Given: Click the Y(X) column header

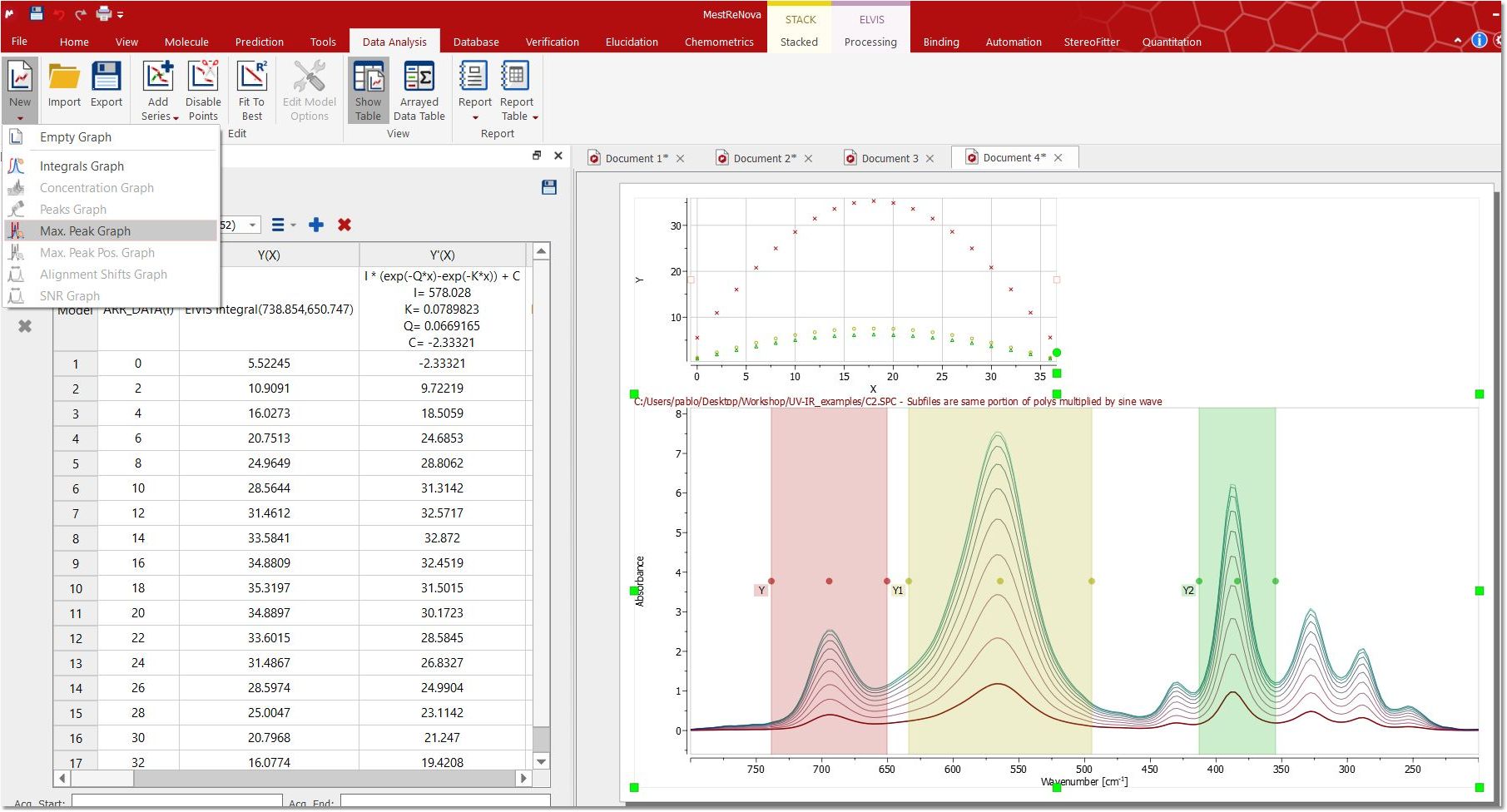Looking at the screenshot, I should 269,255.
